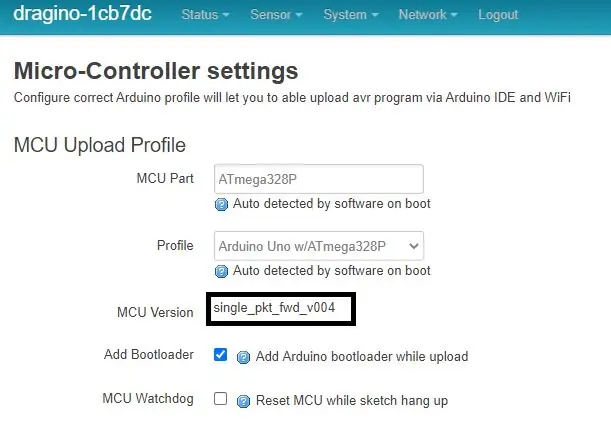
Task: Open the Profile dropdown Arduino Uno w/ATmega328P
Action: pos(319,246)
